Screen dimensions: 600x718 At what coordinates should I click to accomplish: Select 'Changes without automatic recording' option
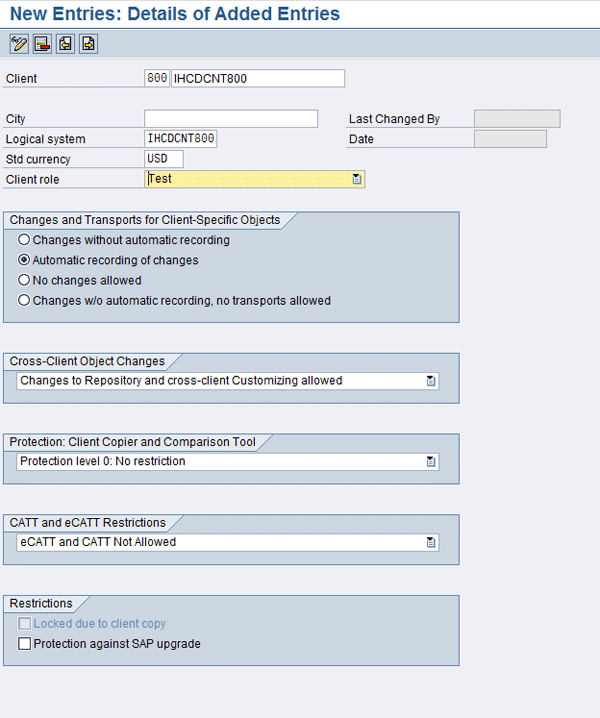25,240
